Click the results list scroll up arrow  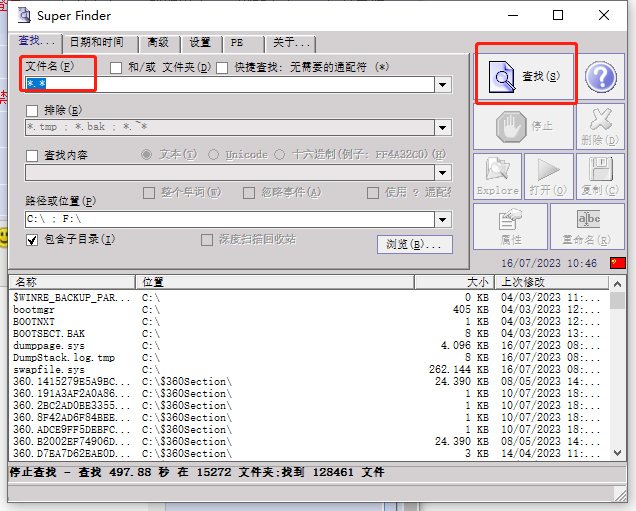point(617,284)
